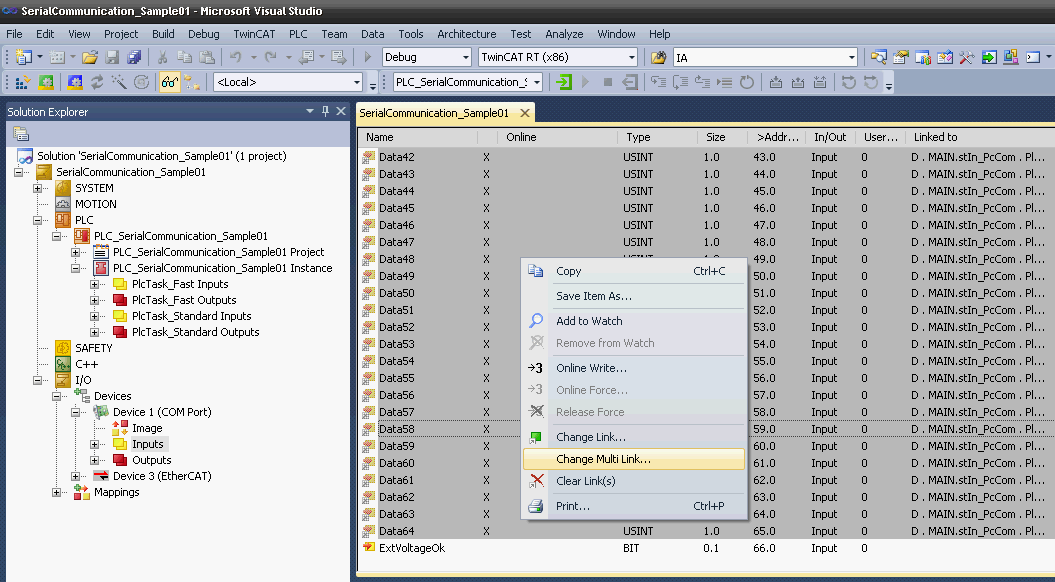Click the Cut scissors toolbar icon
Image resolution: width=1055 pixels, height=582 pixels.
pos(163,57)
